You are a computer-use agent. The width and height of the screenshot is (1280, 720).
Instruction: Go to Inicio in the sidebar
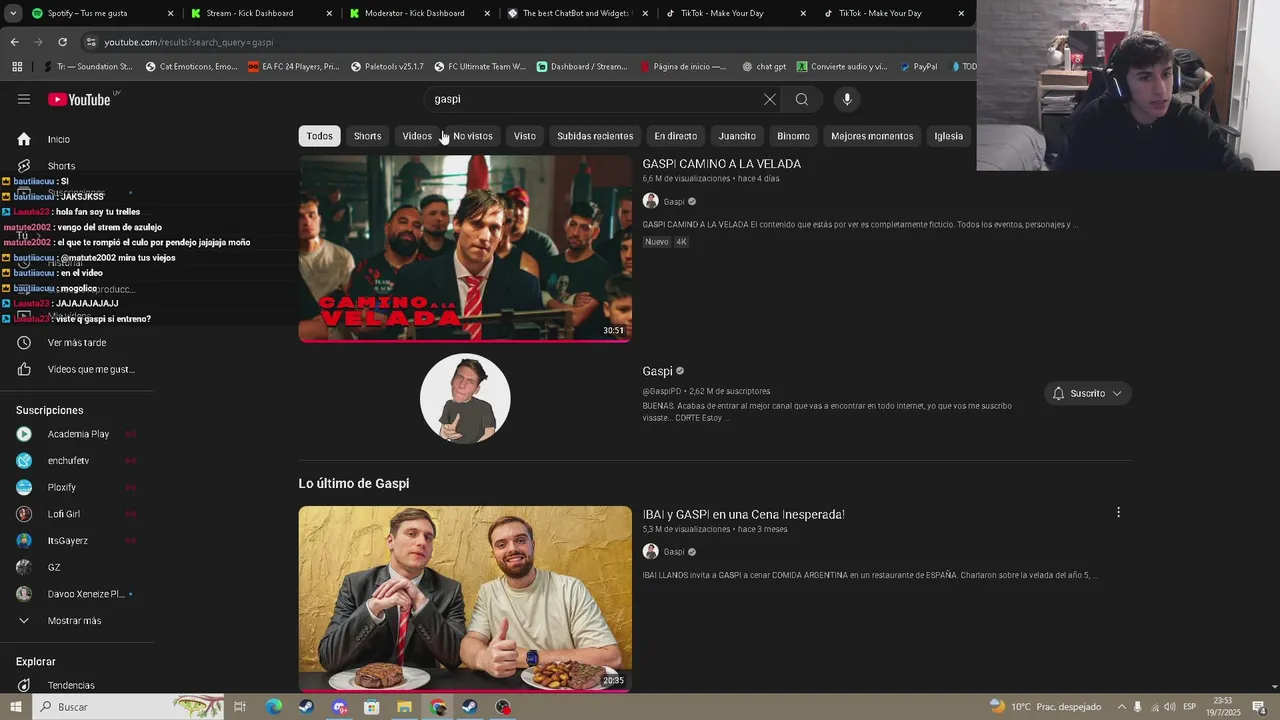[x=78, y=139]
